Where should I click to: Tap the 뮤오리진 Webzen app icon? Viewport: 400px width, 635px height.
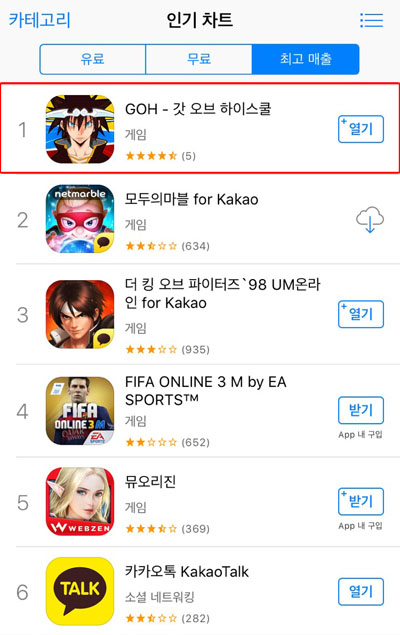tap(80, 501)
